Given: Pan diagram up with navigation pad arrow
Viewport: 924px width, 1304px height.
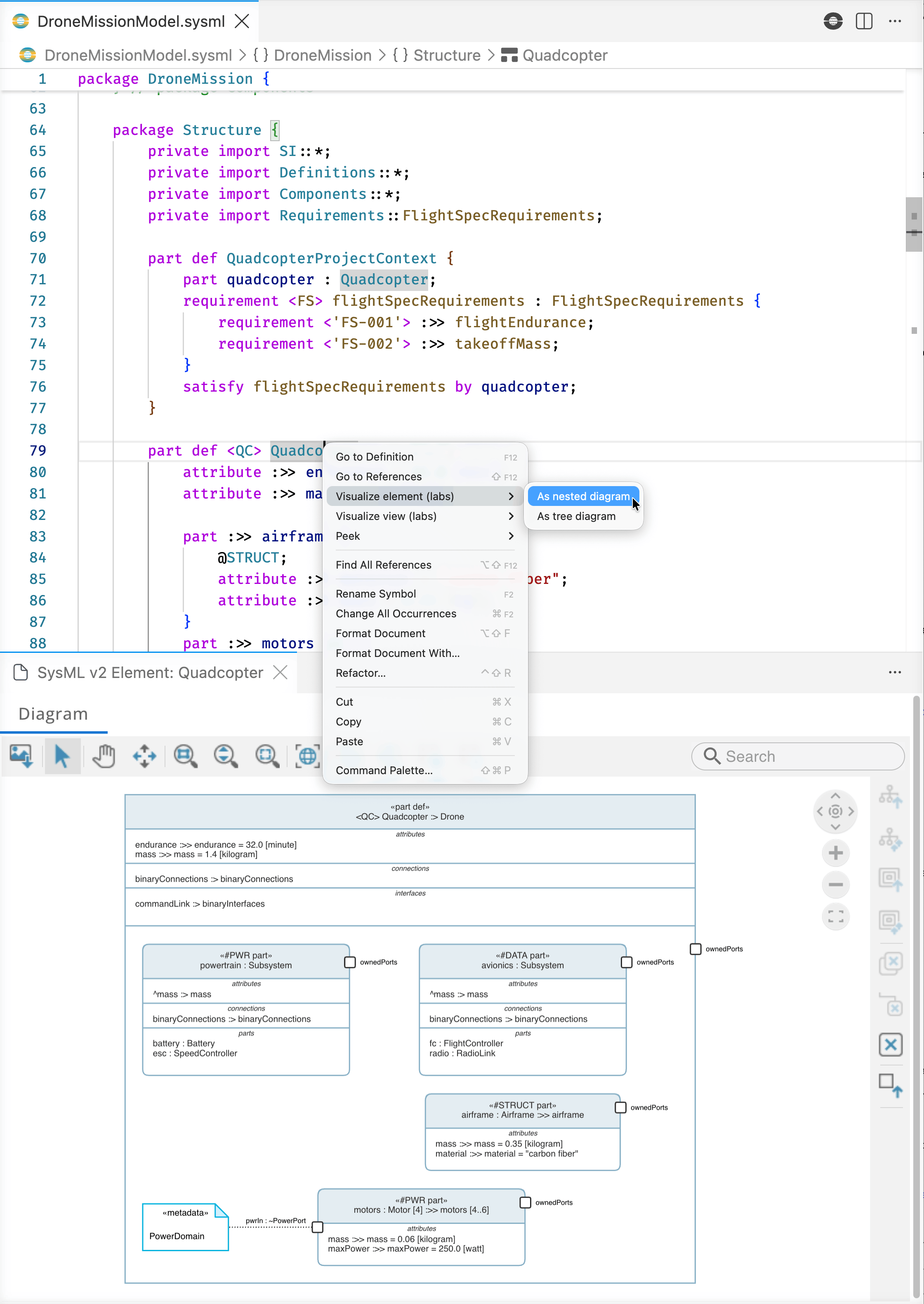Looking at the screenshot, I should (835, 796).
